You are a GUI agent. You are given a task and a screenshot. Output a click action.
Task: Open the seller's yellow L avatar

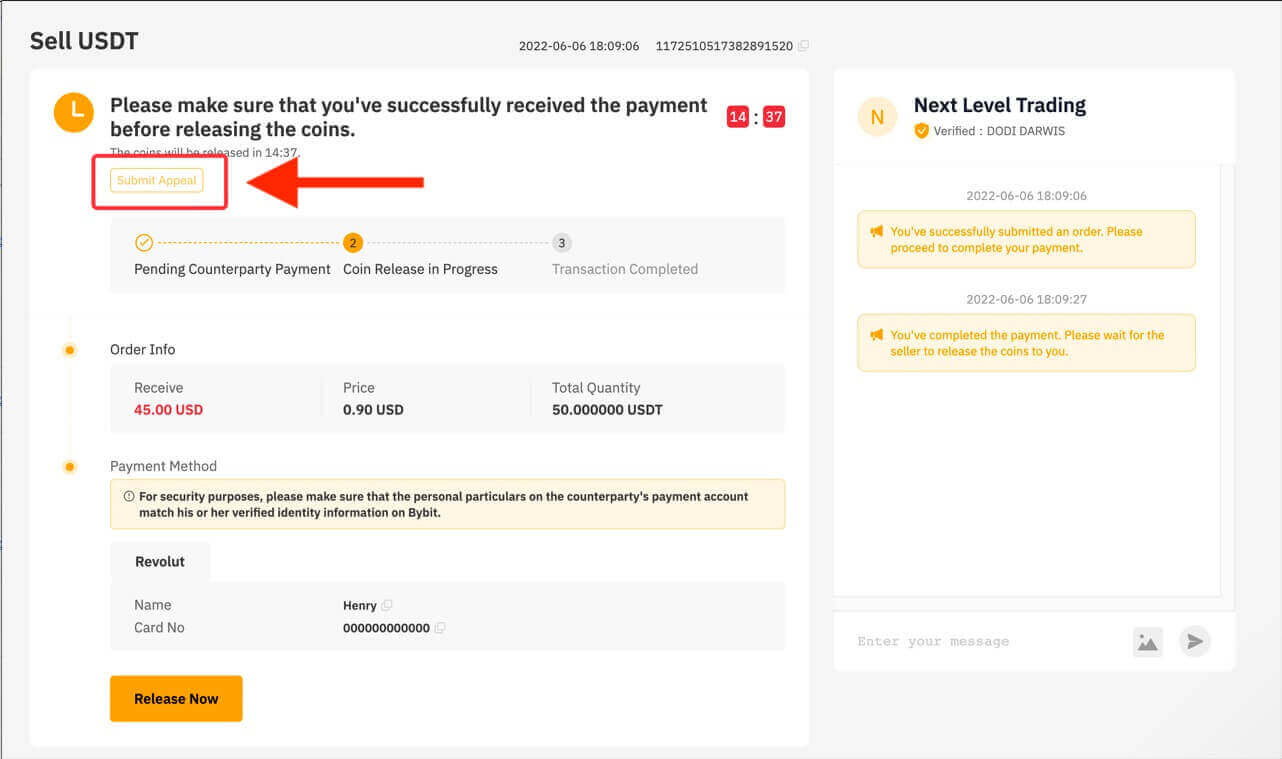[73, 112]
